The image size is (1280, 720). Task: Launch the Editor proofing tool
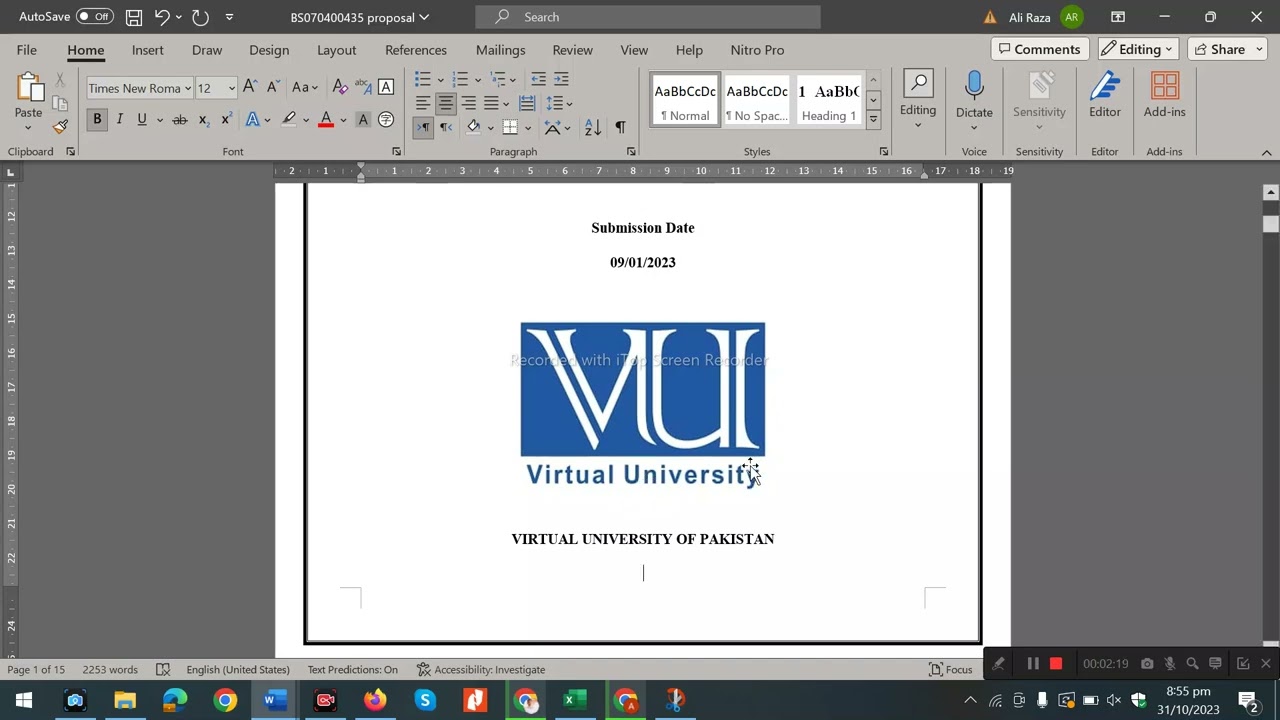(x=1105, y=95)
